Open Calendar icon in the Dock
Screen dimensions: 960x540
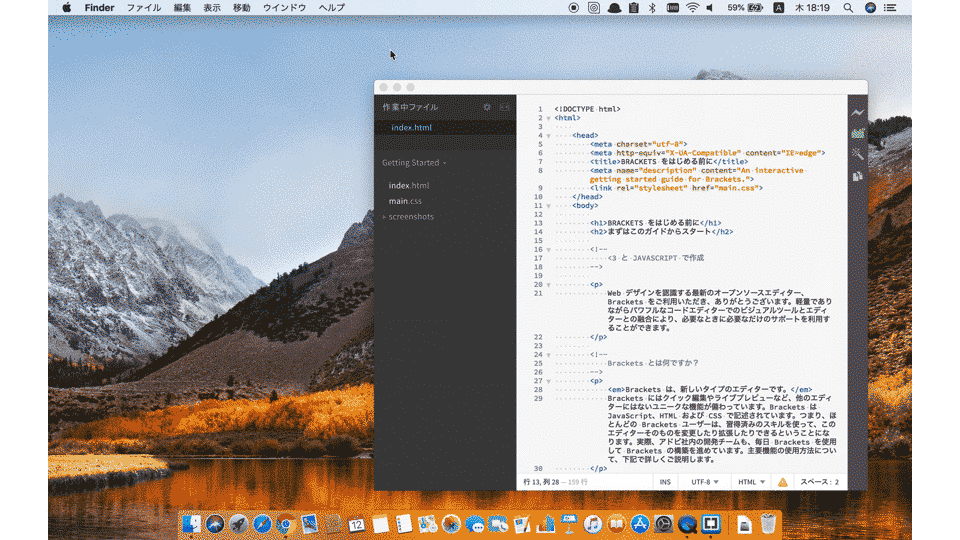tap(356, 524)
